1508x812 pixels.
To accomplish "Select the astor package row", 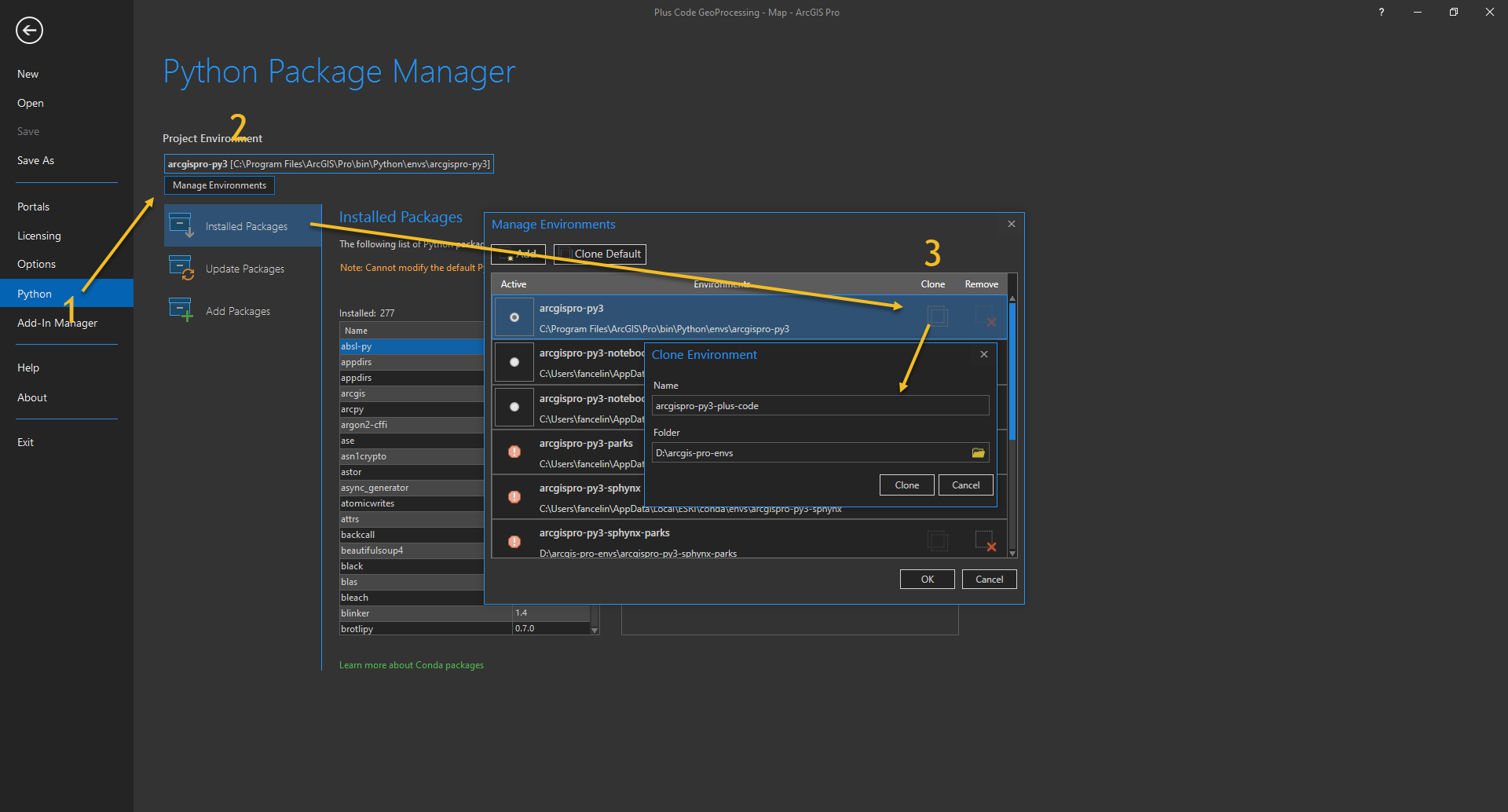I will (412, 472).
